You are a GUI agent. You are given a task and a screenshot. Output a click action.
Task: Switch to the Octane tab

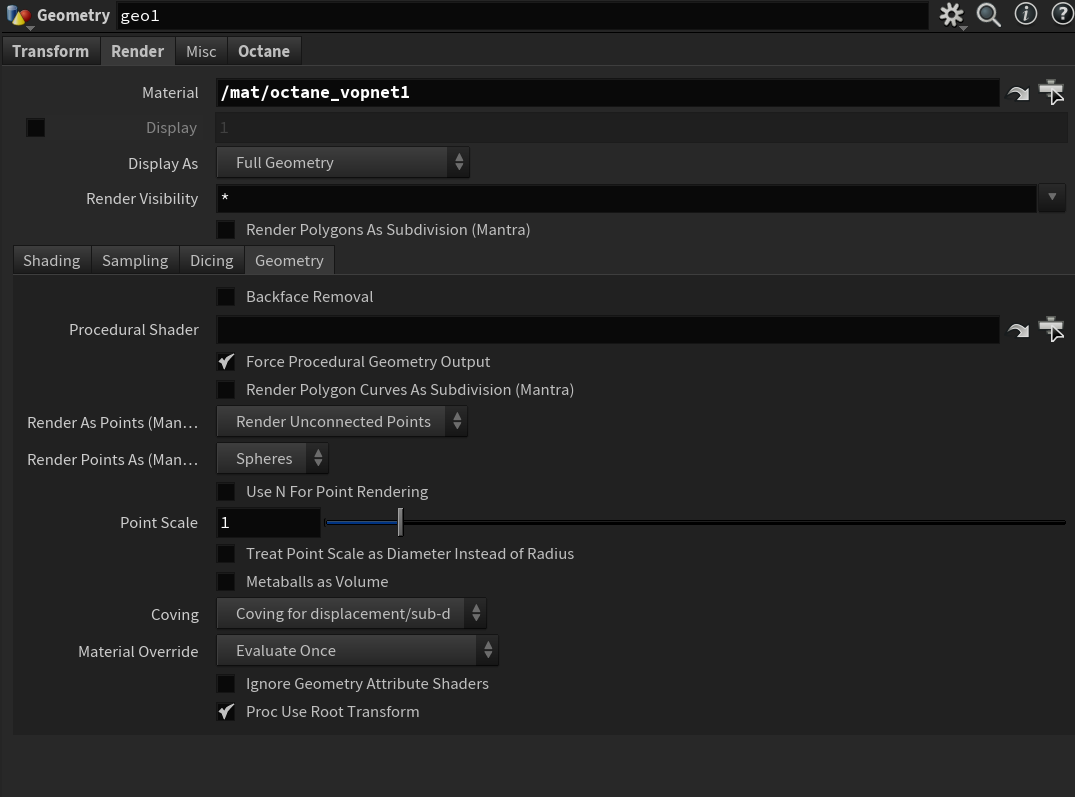264,51
